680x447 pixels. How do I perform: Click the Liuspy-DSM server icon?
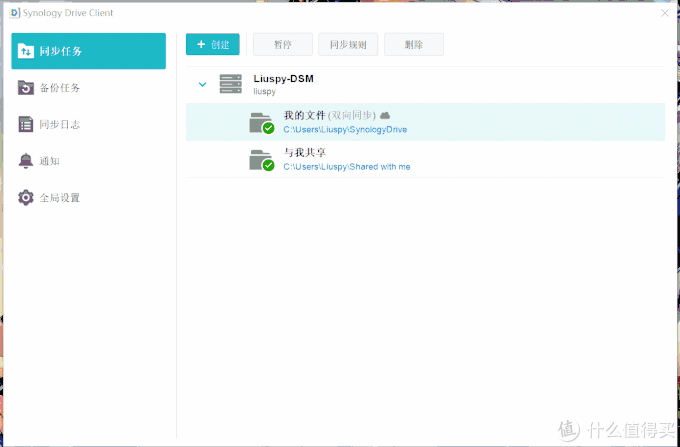coord(231,84)
